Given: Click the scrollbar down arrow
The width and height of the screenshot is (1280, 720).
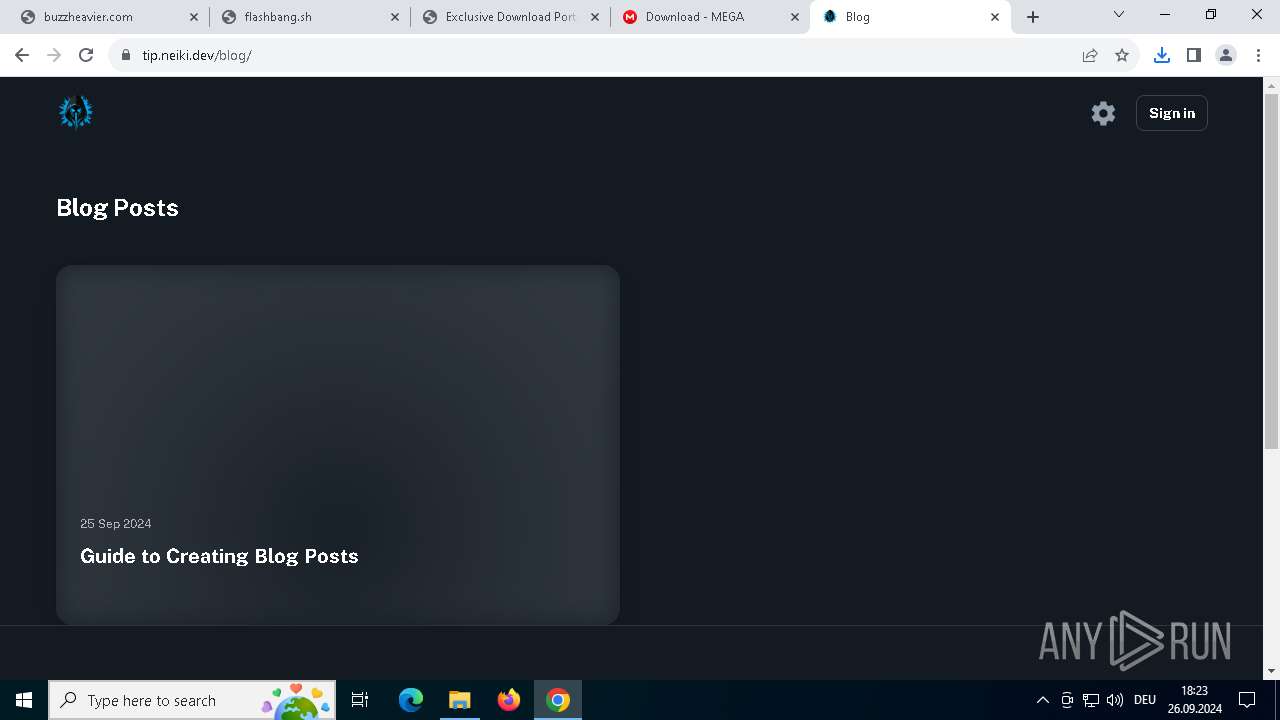Looking at the screenshot, I should coord(1271,671).
